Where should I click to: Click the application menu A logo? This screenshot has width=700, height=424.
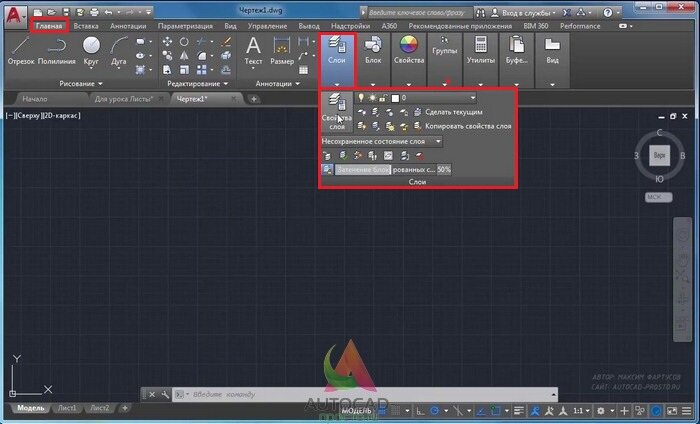click(x=15, y=16)
